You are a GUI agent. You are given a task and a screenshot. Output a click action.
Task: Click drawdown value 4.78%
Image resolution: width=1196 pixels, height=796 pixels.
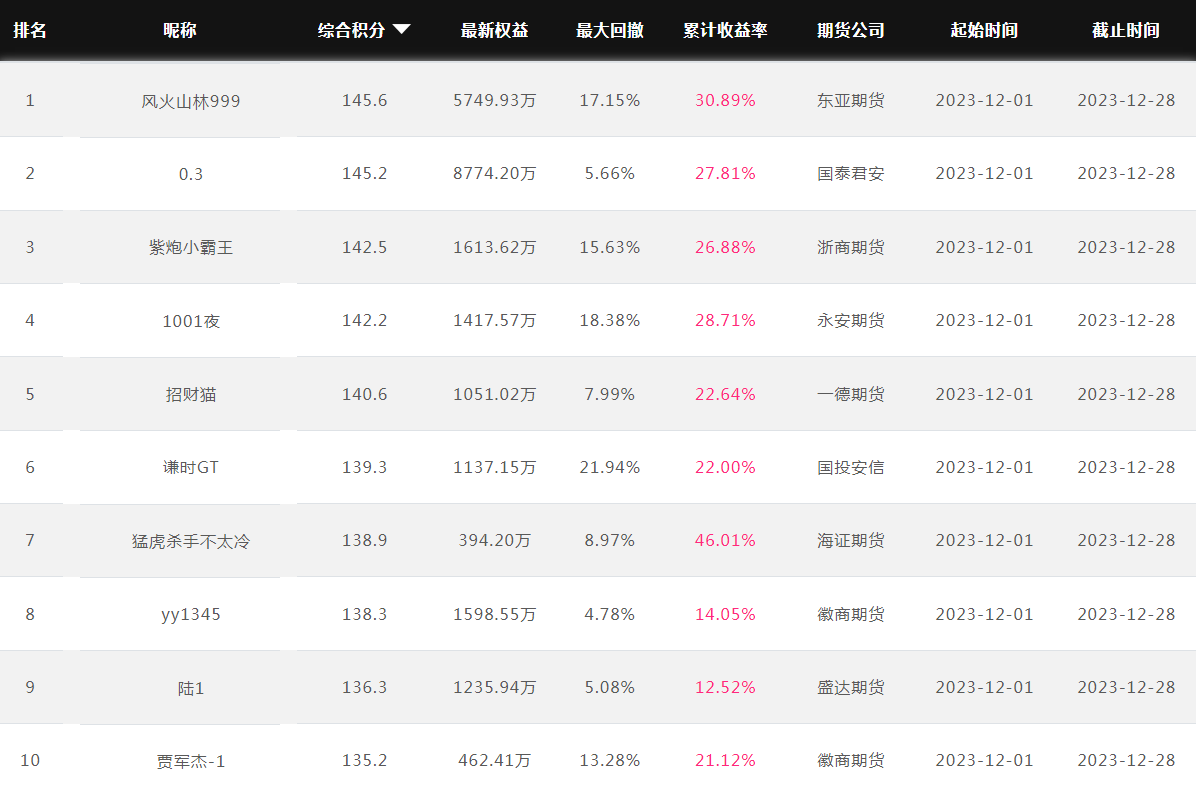coord(609,614)
